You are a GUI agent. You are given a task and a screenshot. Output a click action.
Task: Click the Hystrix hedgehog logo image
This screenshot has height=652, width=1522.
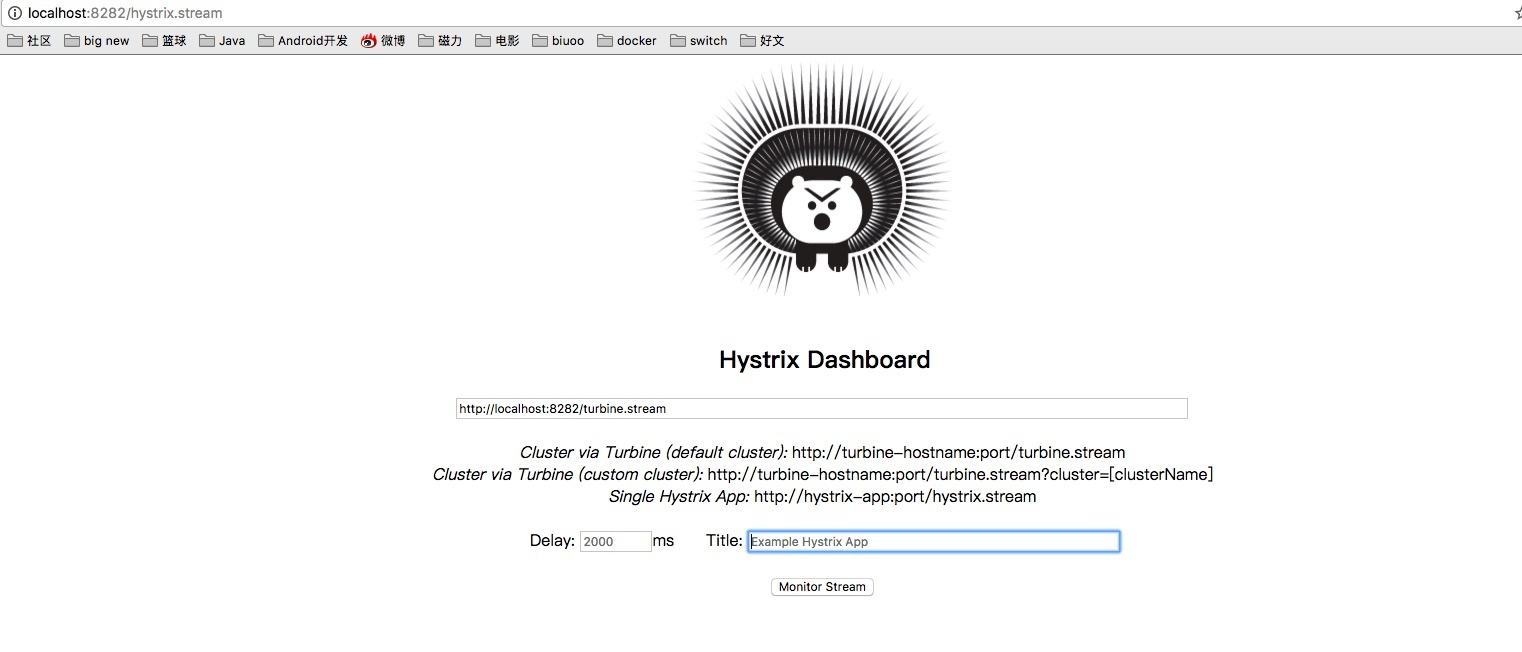point(822,182)
